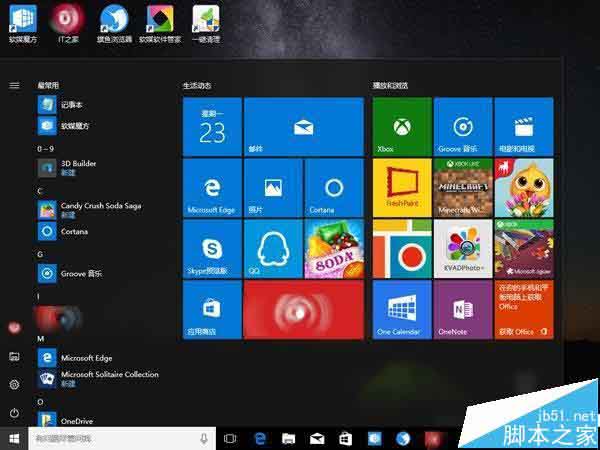Open the orange Get Office tile
Screen dimensions: 600x450
(524, 310)
